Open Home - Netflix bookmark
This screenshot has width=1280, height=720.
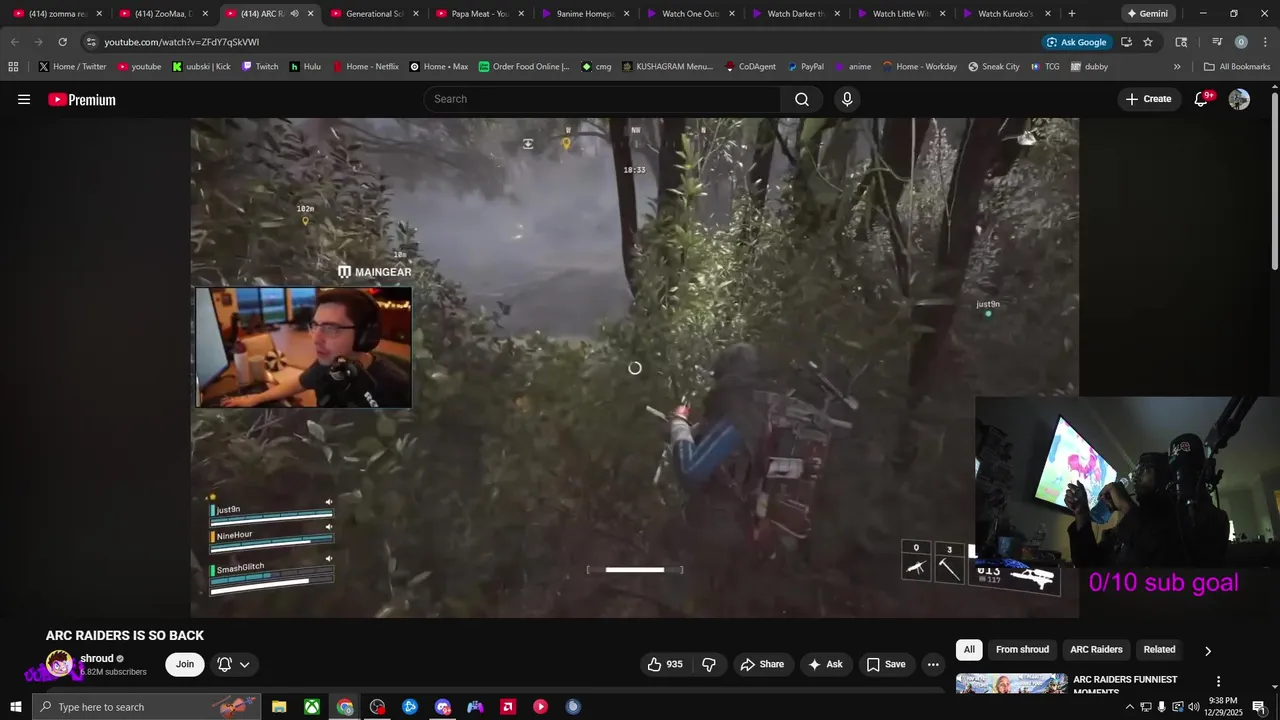(365, 67)
